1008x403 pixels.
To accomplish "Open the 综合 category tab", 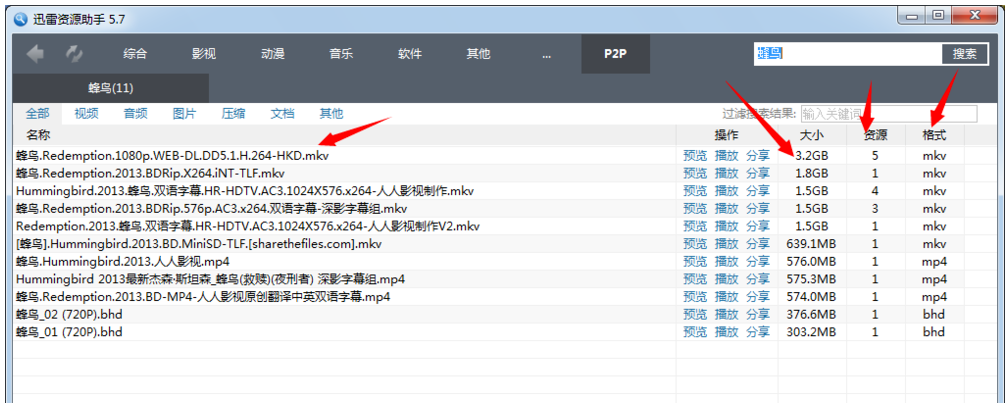I will 135,54.
